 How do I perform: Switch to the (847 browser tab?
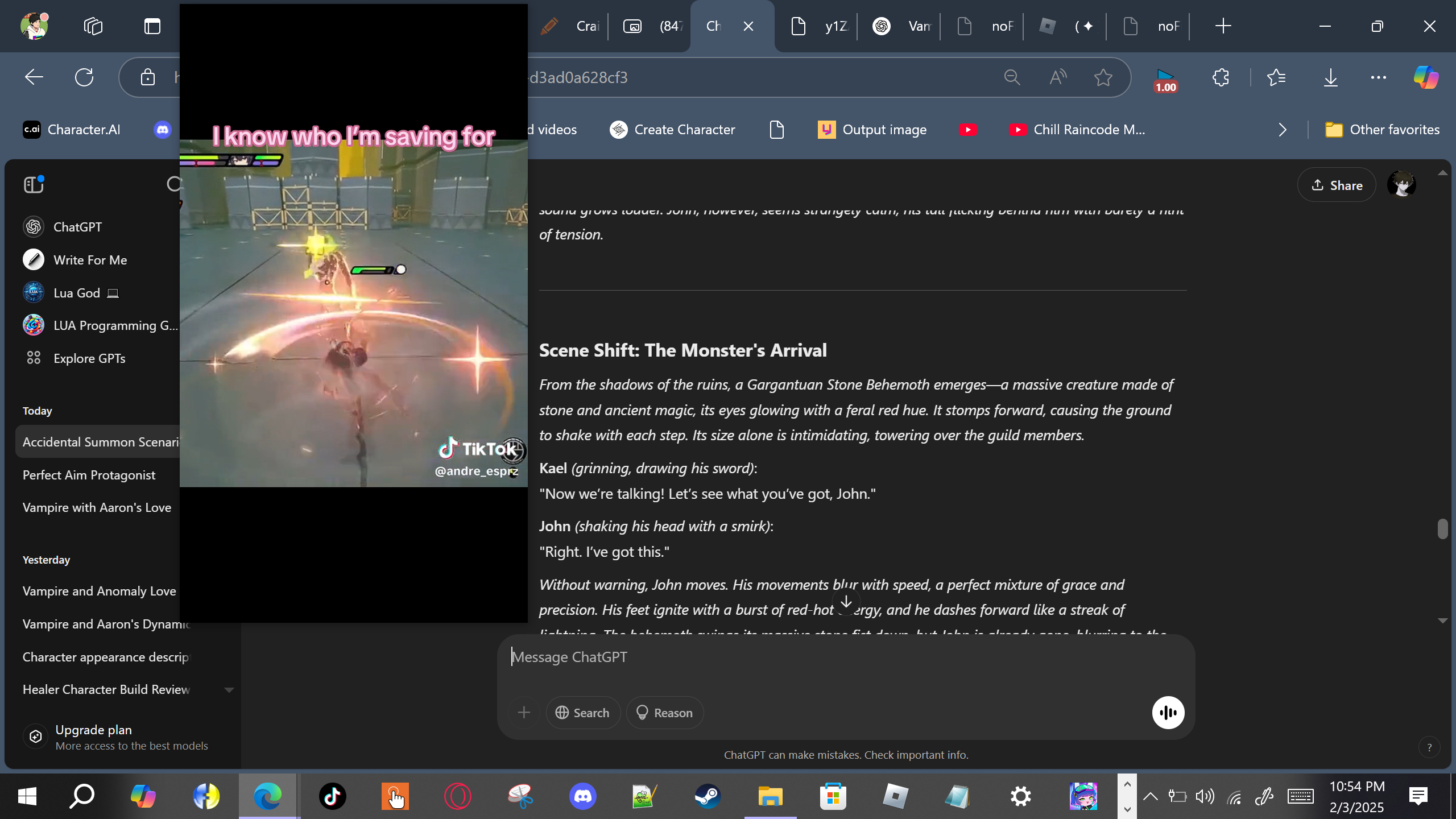point(653,26)
